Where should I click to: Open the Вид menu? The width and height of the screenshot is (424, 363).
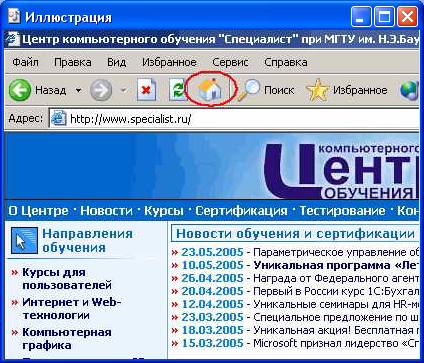[x=116, y=62]
